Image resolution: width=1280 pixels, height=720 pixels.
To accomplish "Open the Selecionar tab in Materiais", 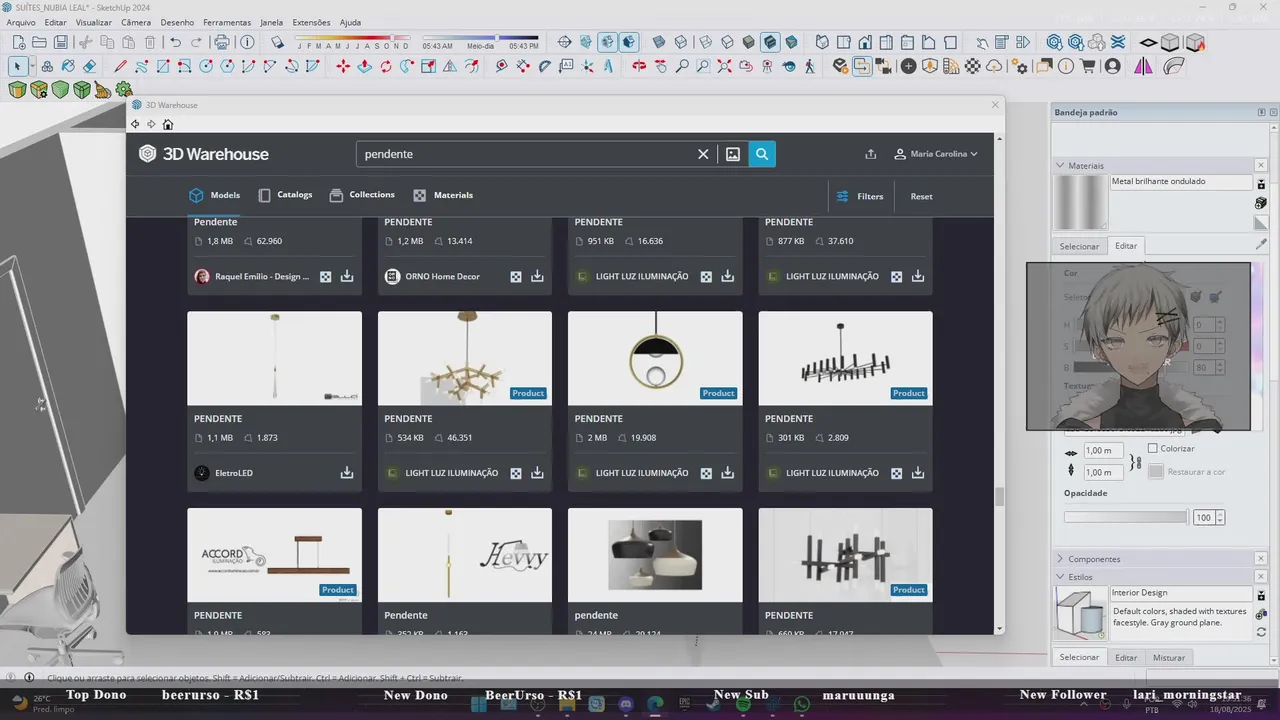I will [1079, 246].
